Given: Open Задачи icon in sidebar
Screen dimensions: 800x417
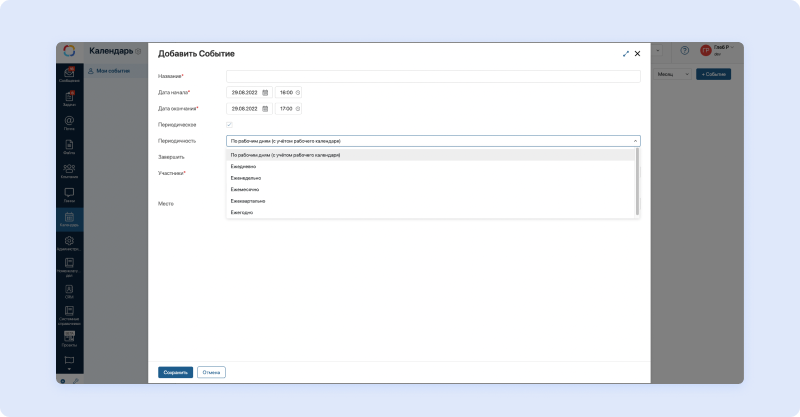Looking at the screenshot, I should (69, 98).
